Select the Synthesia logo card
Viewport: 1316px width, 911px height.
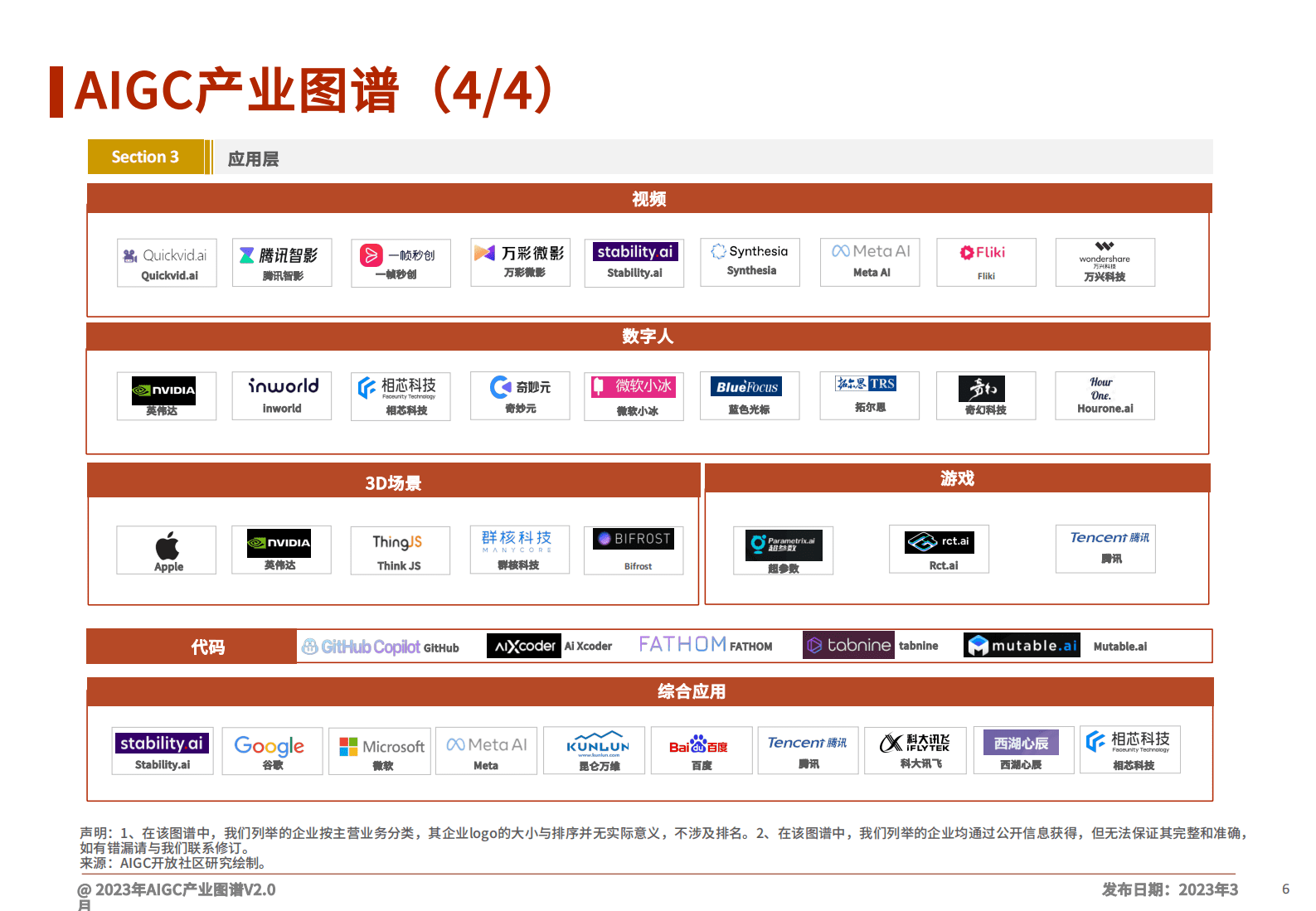[750, 262]
